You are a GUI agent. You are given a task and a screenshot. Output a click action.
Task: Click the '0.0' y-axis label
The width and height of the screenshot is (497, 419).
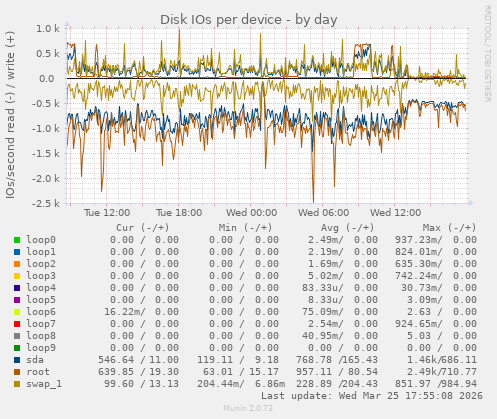click(47, 79)
